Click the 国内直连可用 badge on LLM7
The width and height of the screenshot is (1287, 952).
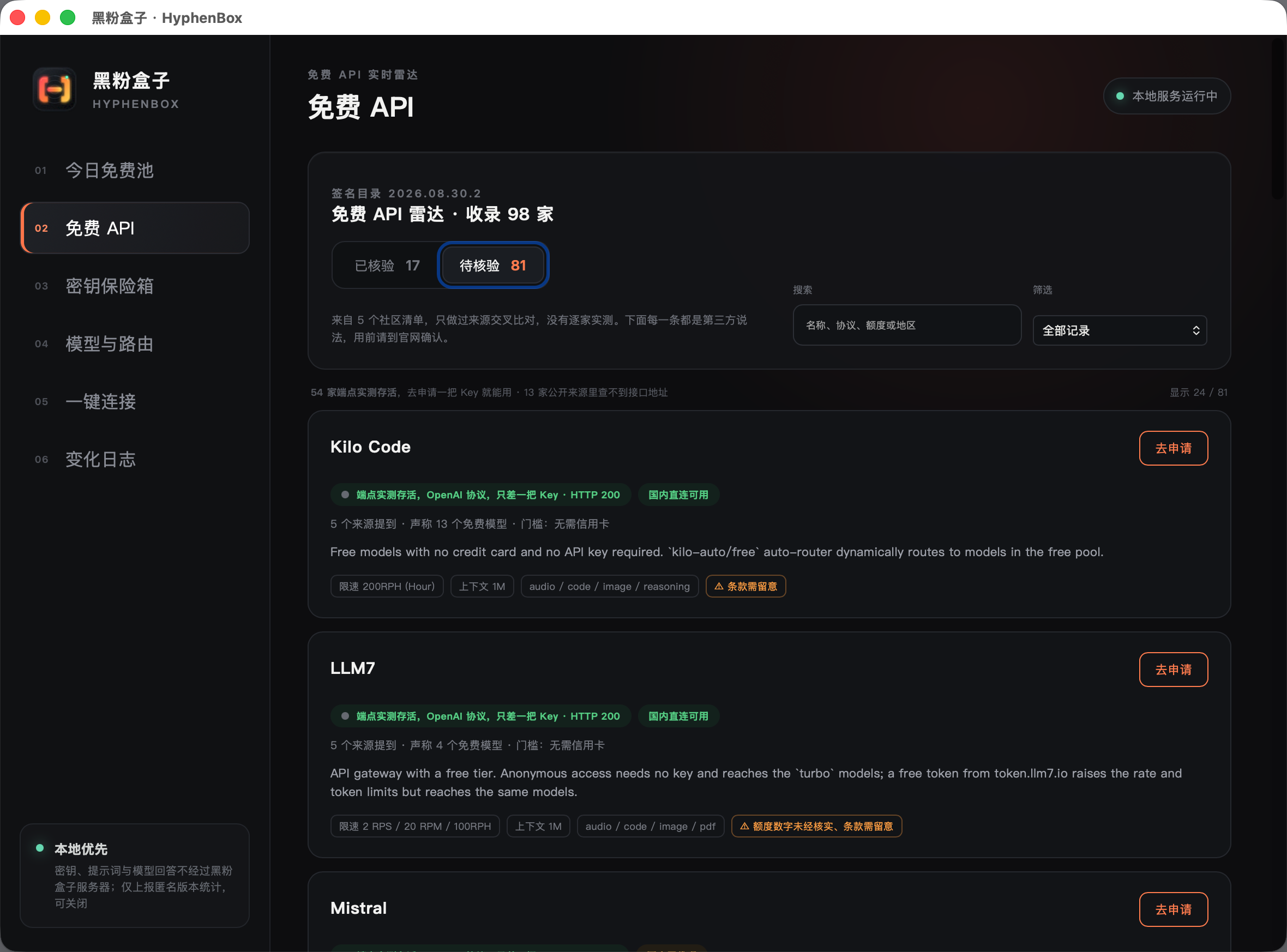(x=678, y=716)
